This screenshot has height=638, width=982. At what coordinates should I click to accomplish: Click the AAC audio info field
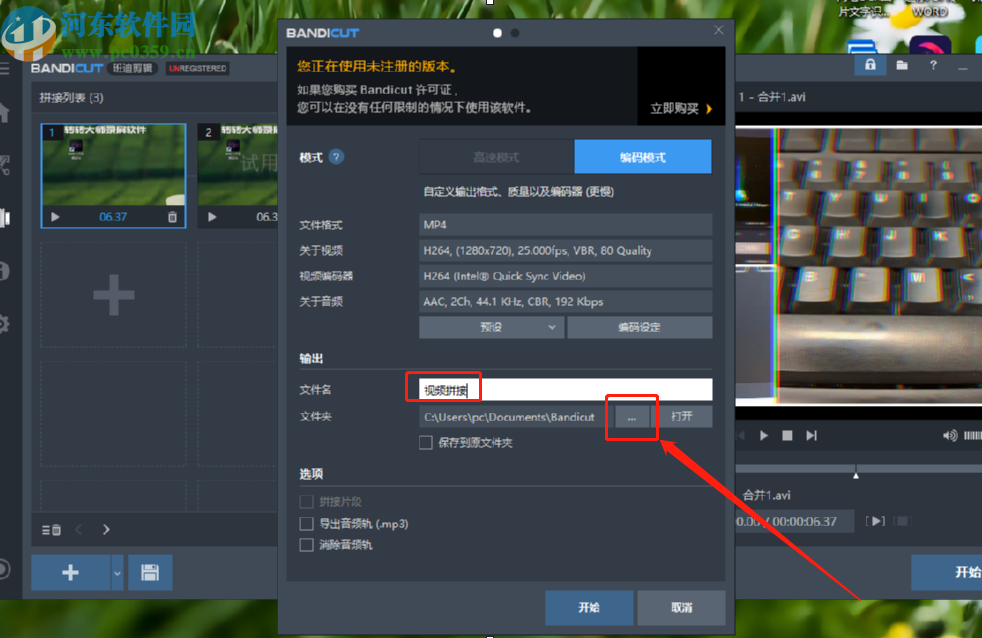(566, 302)
